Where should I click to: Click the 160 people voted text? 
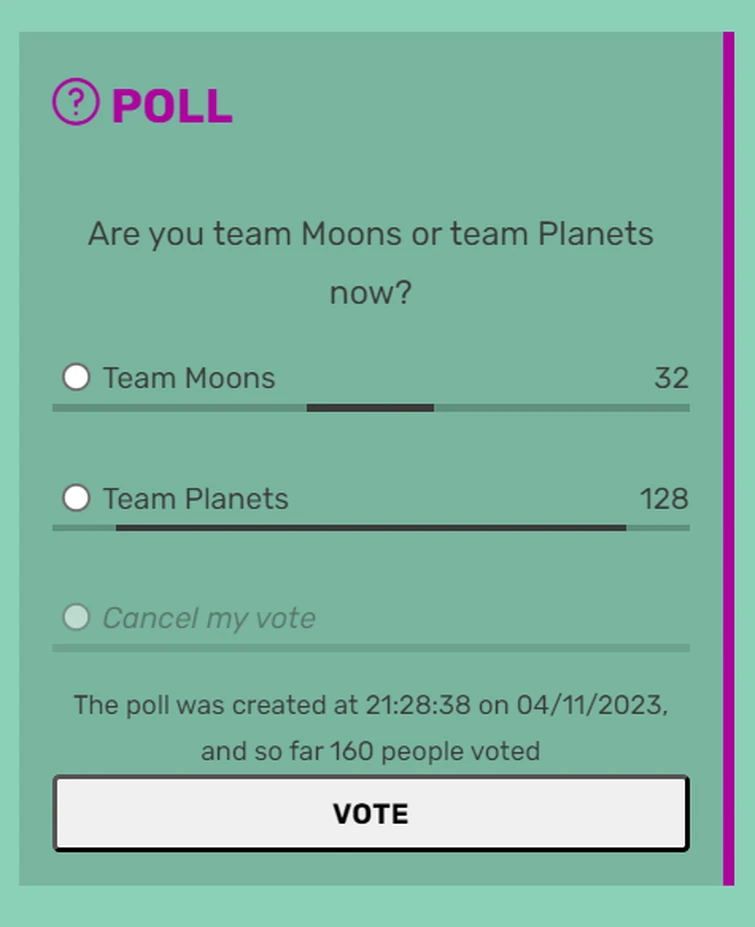pos(370,751)
